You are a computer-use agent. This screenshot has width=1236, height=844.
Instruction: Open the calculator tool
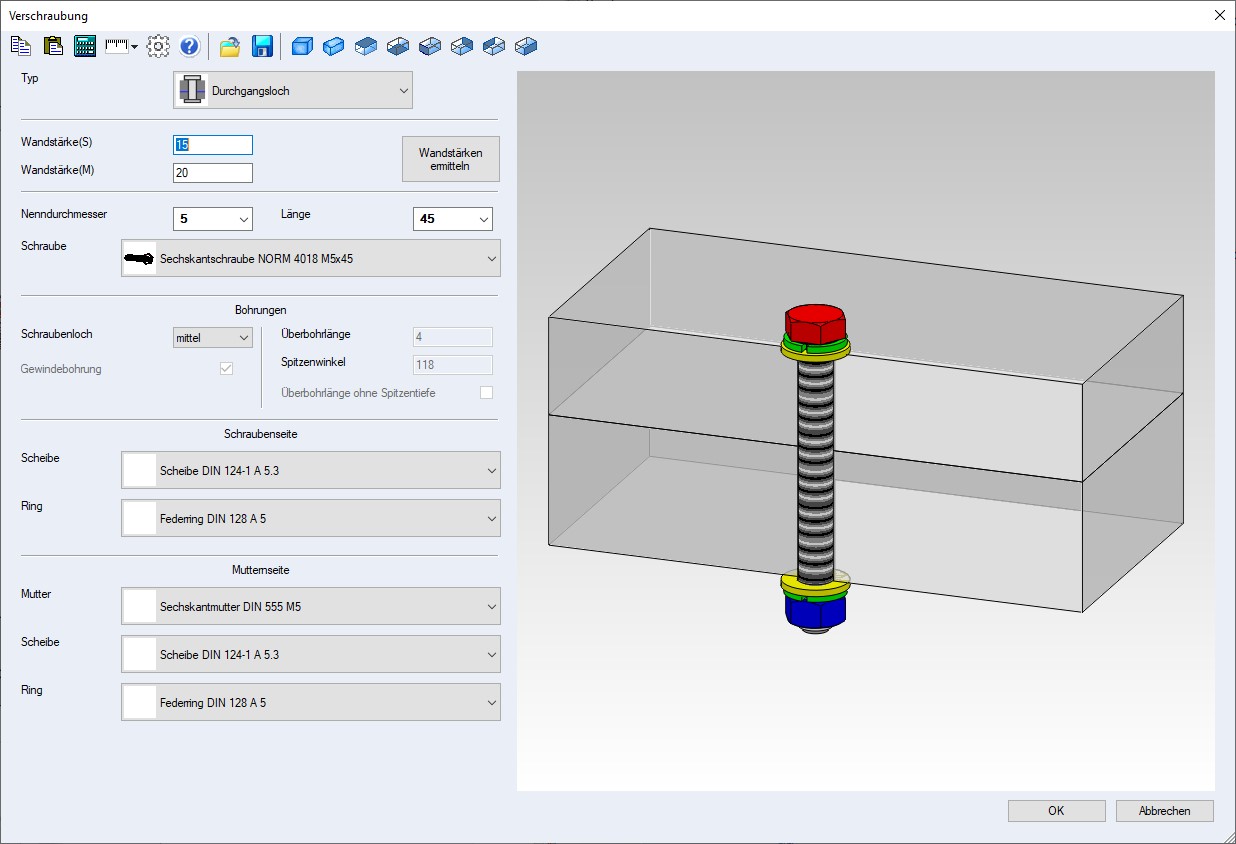pyautogui.click(x=85, y=46)
